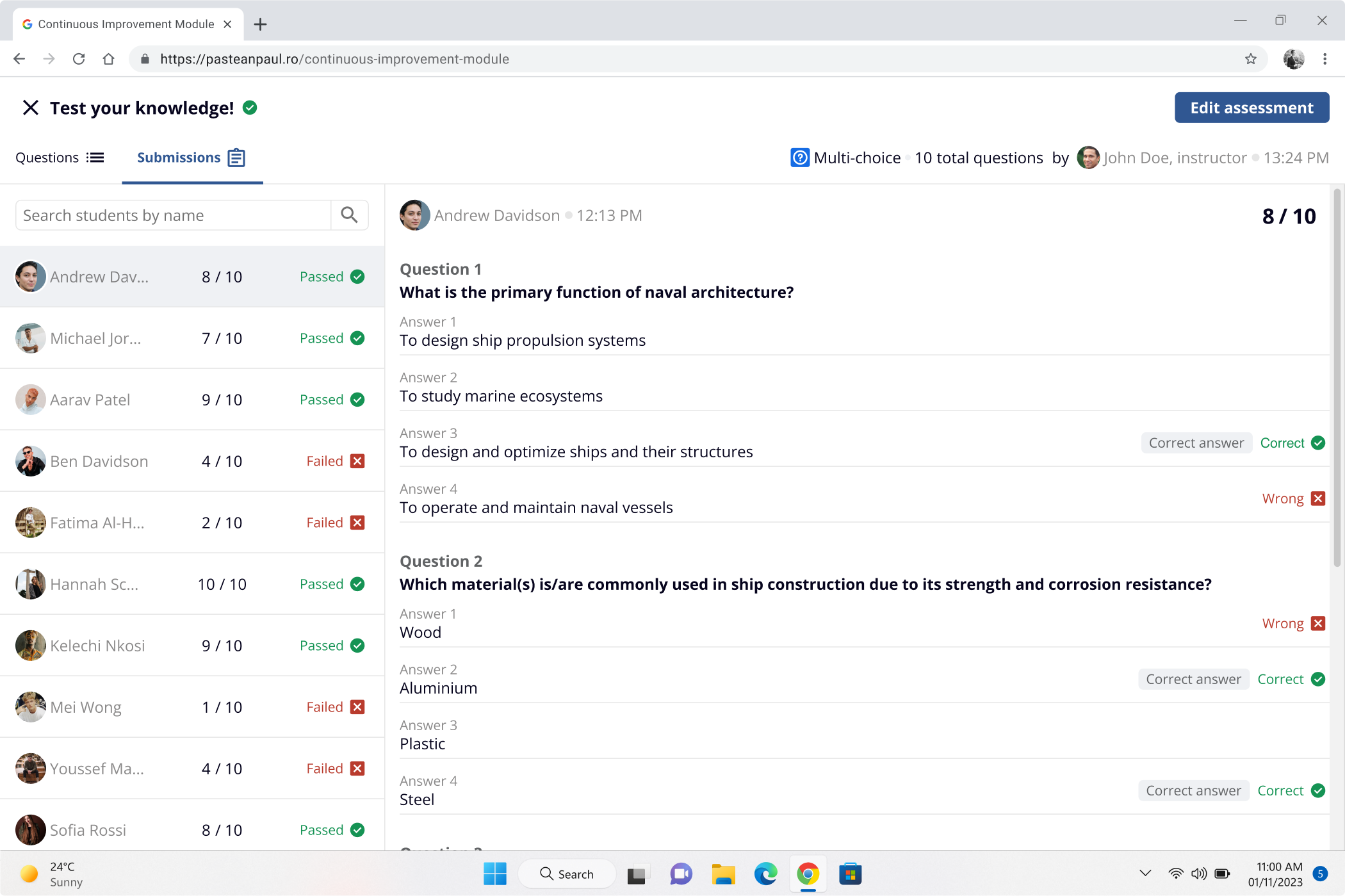Expand hidden system tray icons chevron
The image size is (1345, 896).
click(x=1145, y=873)
